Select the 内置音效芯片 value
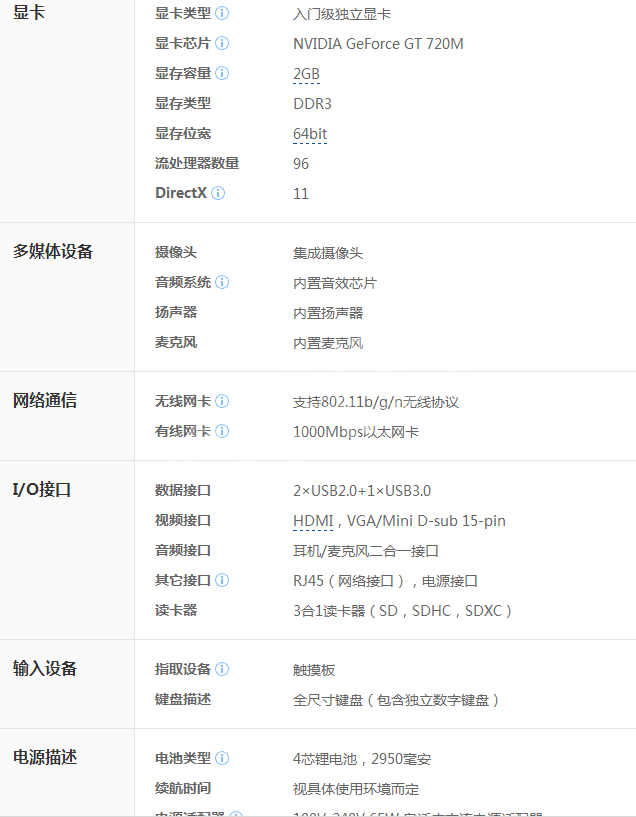This screenshot has width=636, height=817. (334, 283)
